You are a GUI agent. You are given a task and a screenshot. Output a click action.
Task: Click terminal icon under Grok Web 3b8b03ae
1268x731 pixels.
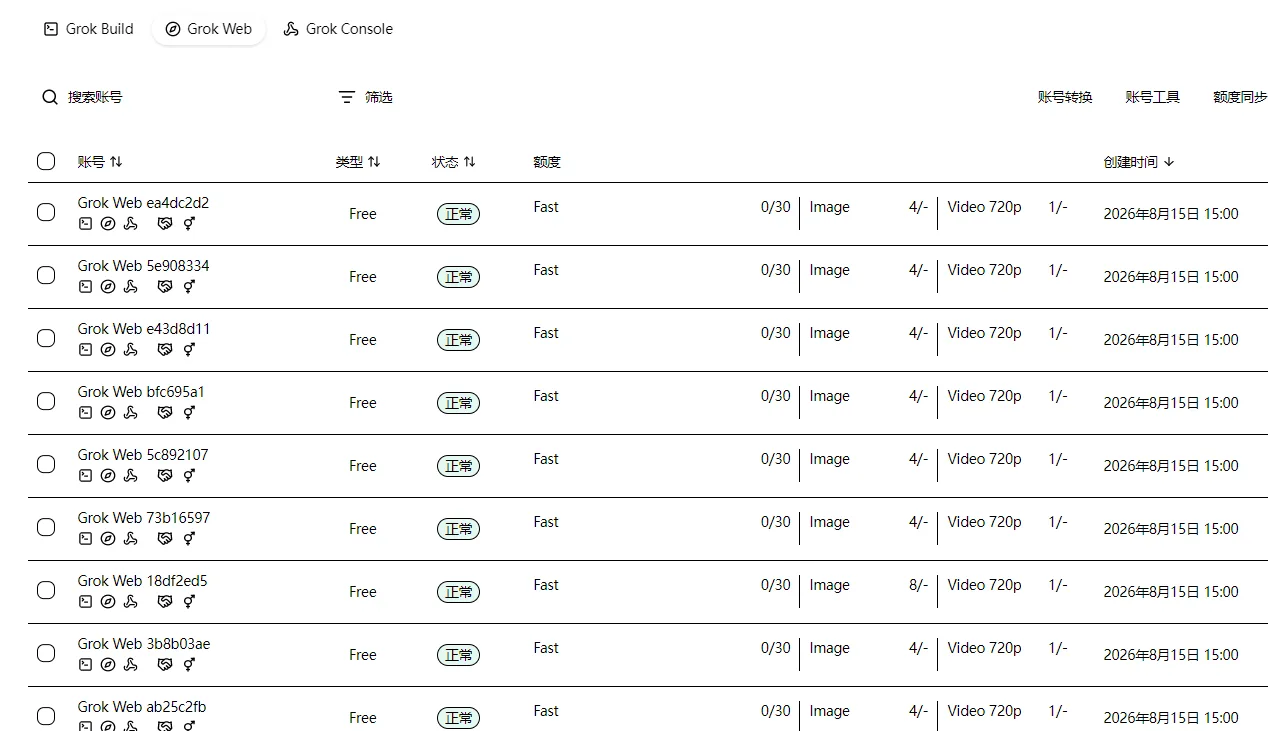[85, 665]
